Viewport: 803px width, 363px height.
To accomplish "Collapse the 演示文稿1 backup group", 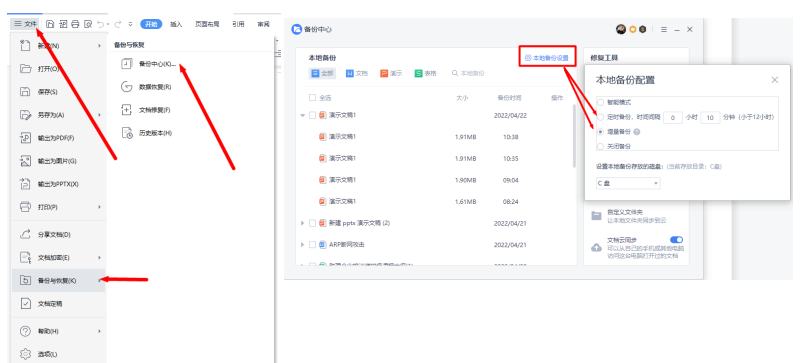I will tap(303, 115).
